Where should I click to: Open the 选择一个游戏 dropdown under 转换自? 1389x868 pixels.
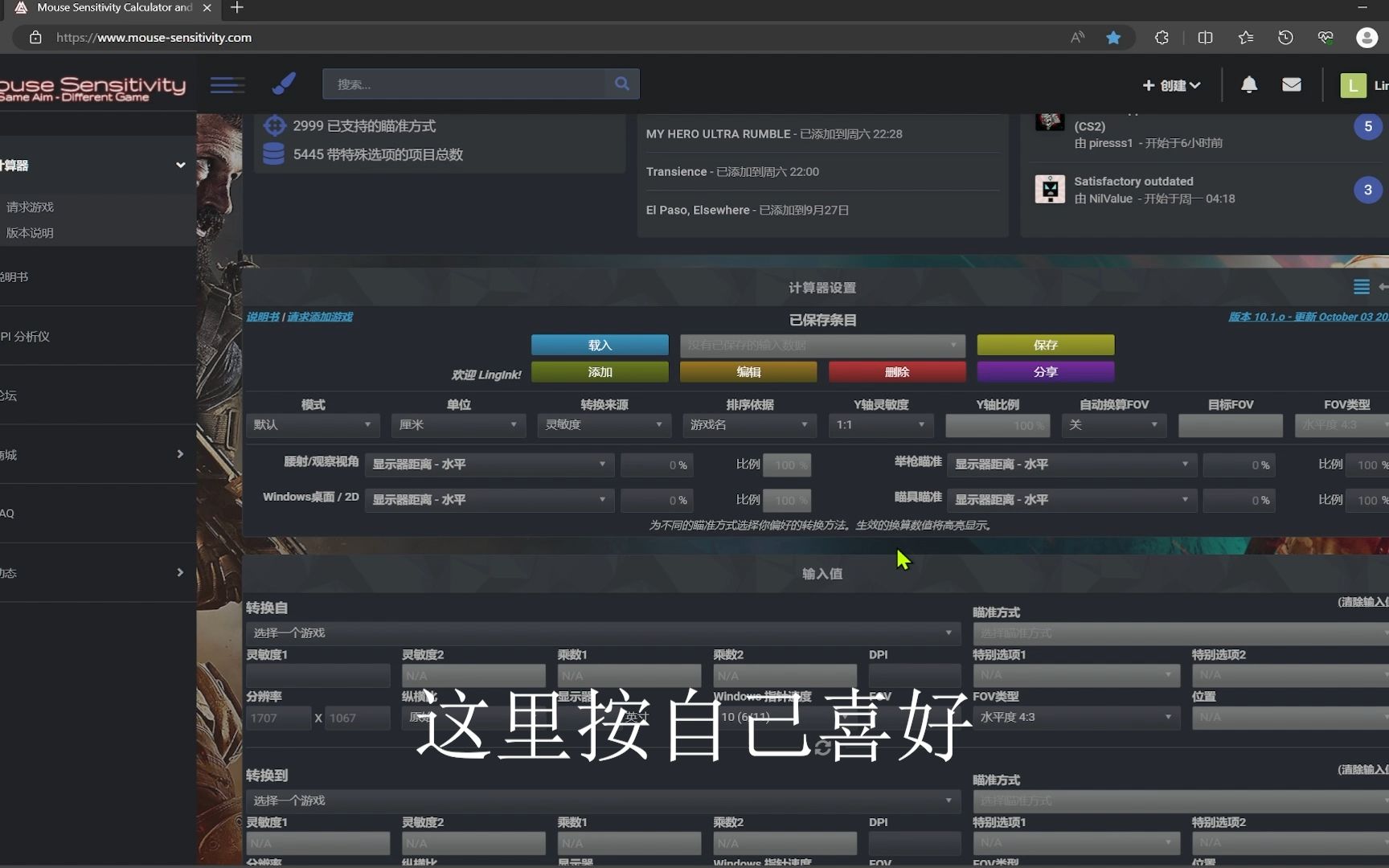click(601, 633)
